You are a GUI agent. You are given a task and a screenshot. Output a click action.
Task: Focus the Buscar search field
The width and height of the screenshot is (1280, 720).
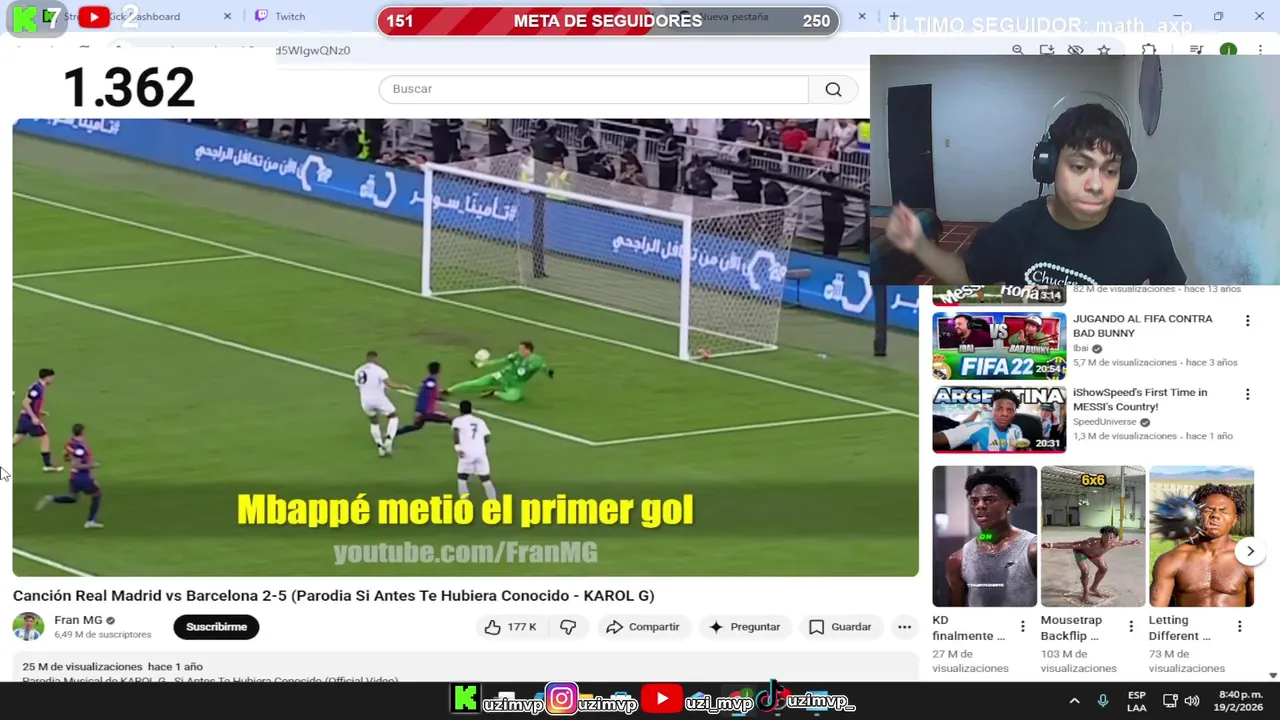593,89
